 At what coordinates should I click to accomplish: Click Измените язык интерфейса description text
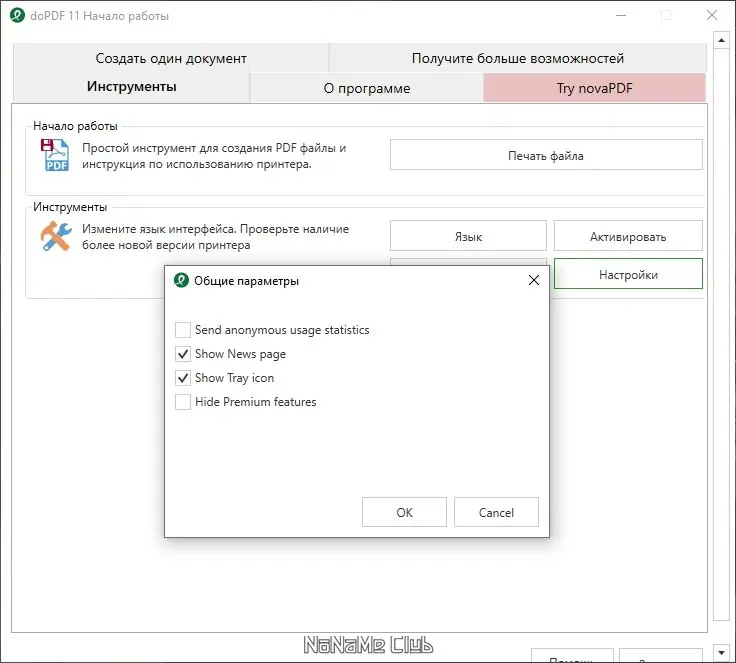tap(215, 237)
